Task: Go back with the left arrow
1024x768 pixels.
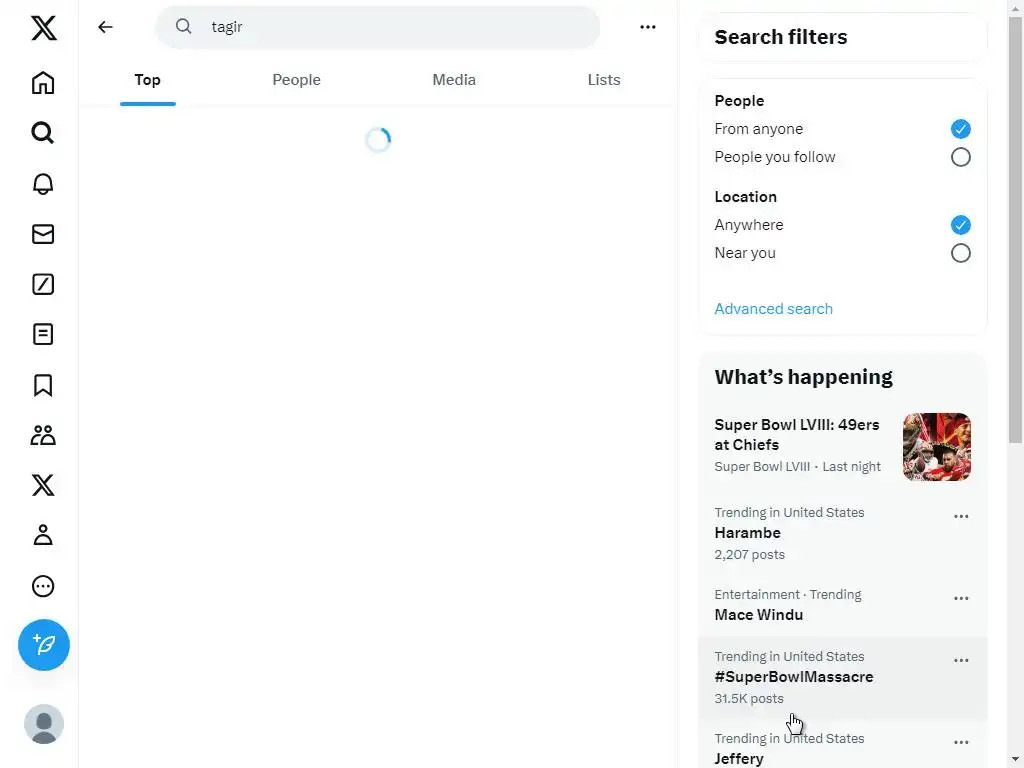Action: [x=105, y=27]
